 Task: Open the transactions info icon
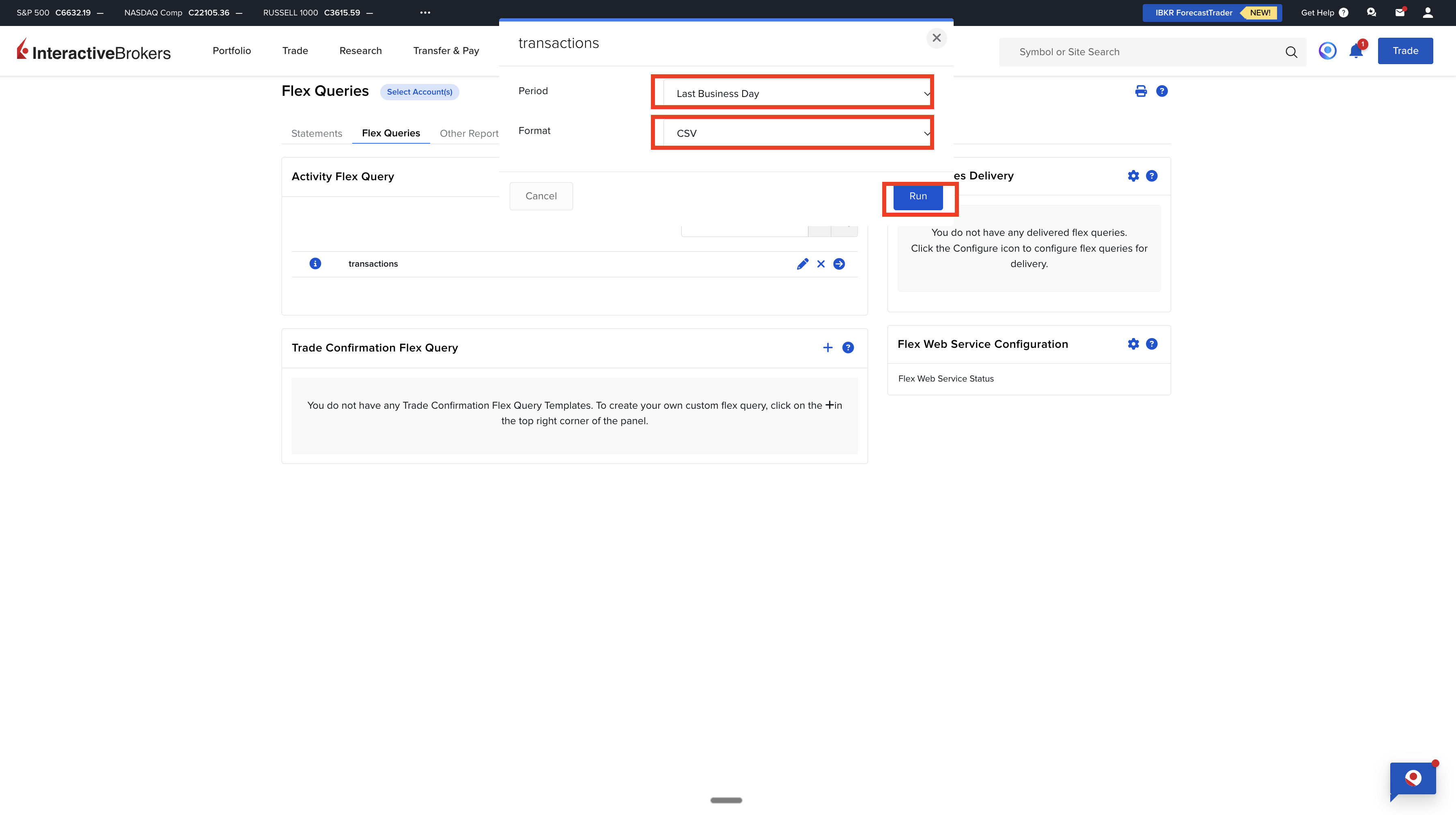point(315,263)
